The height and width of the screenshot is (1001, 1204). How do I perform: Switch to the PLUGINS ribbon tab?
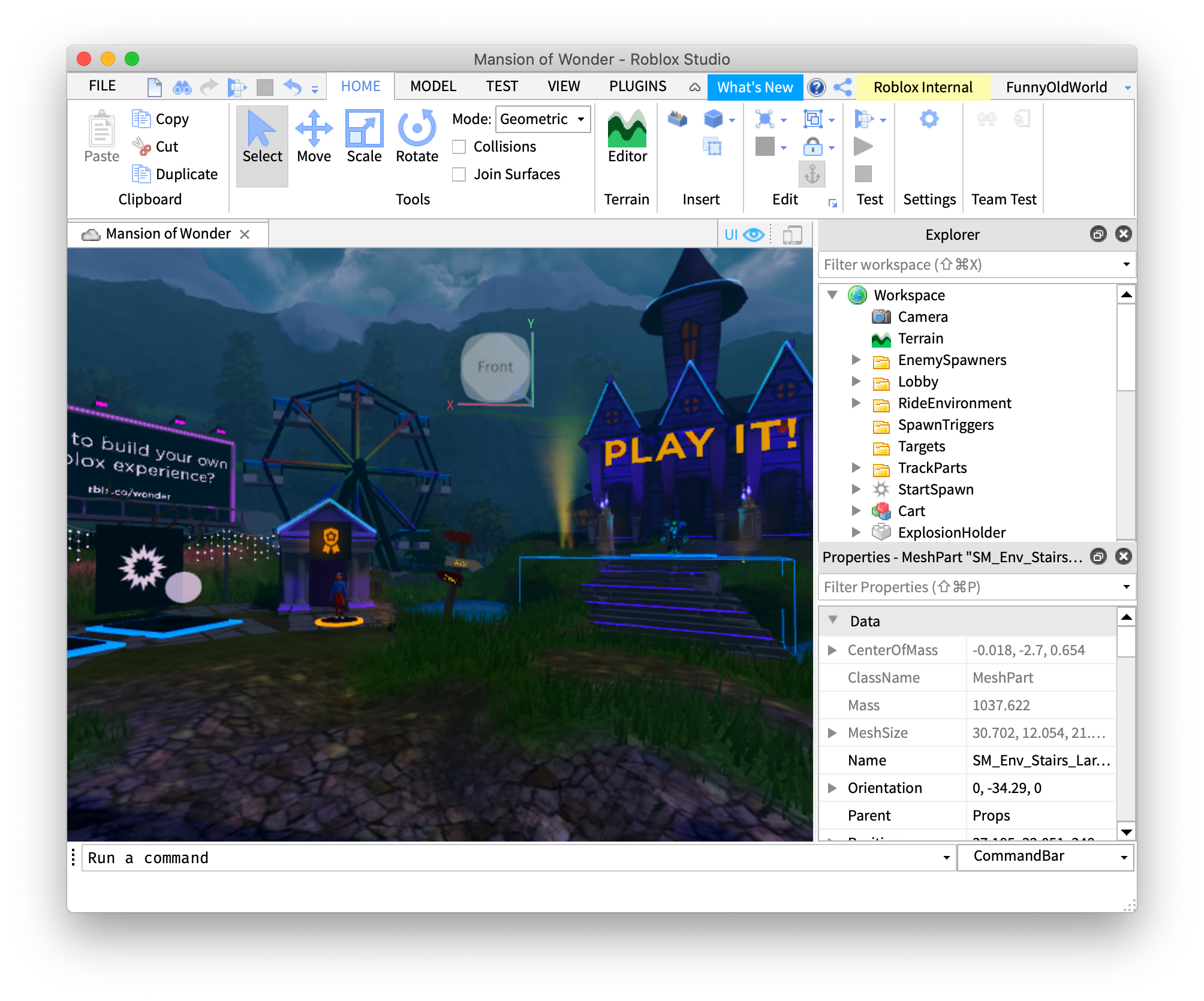pos(637,86)
